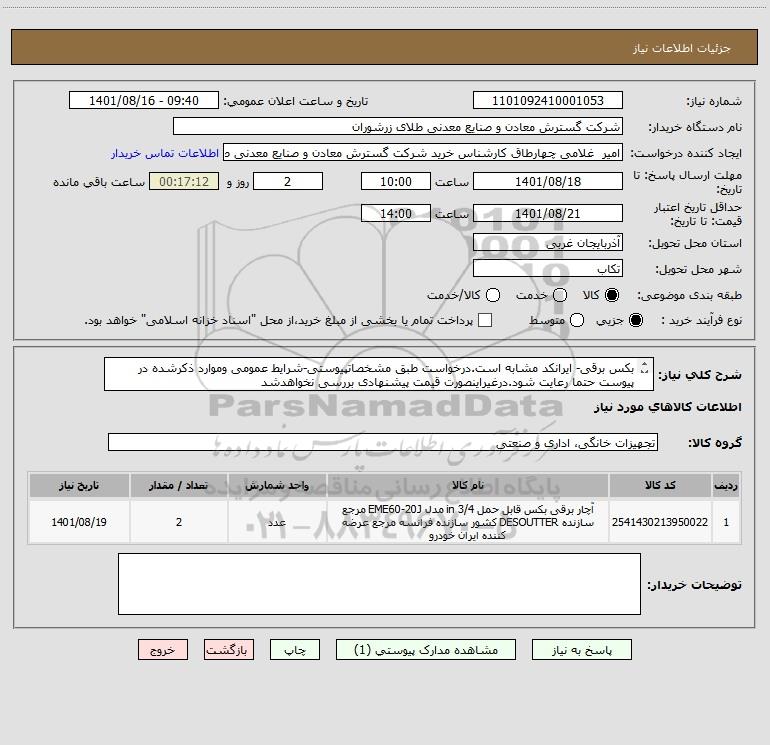Click the response deadline time 10:00 field
This screenshot has width=770, height=745.
tap(396, 181)
